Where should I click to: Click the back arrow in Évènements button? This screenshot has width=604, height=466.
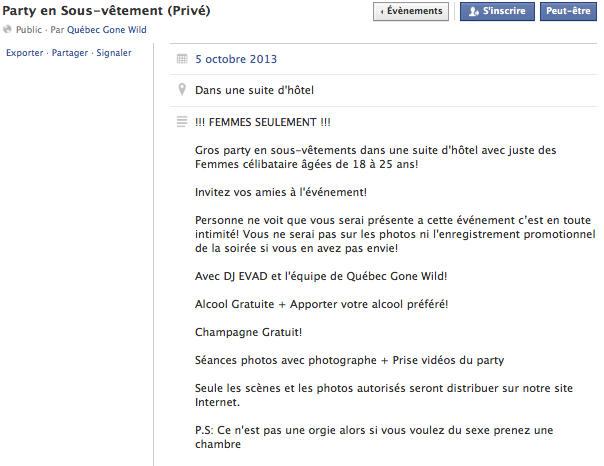click(x=382, y=12)
